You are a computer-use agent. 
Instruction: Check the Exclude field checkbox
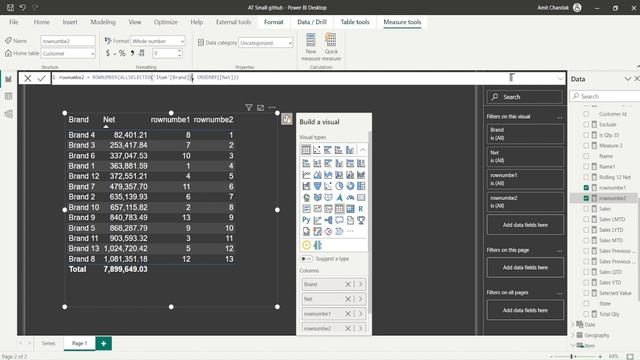pyautogui.click(x=586, y=124)
